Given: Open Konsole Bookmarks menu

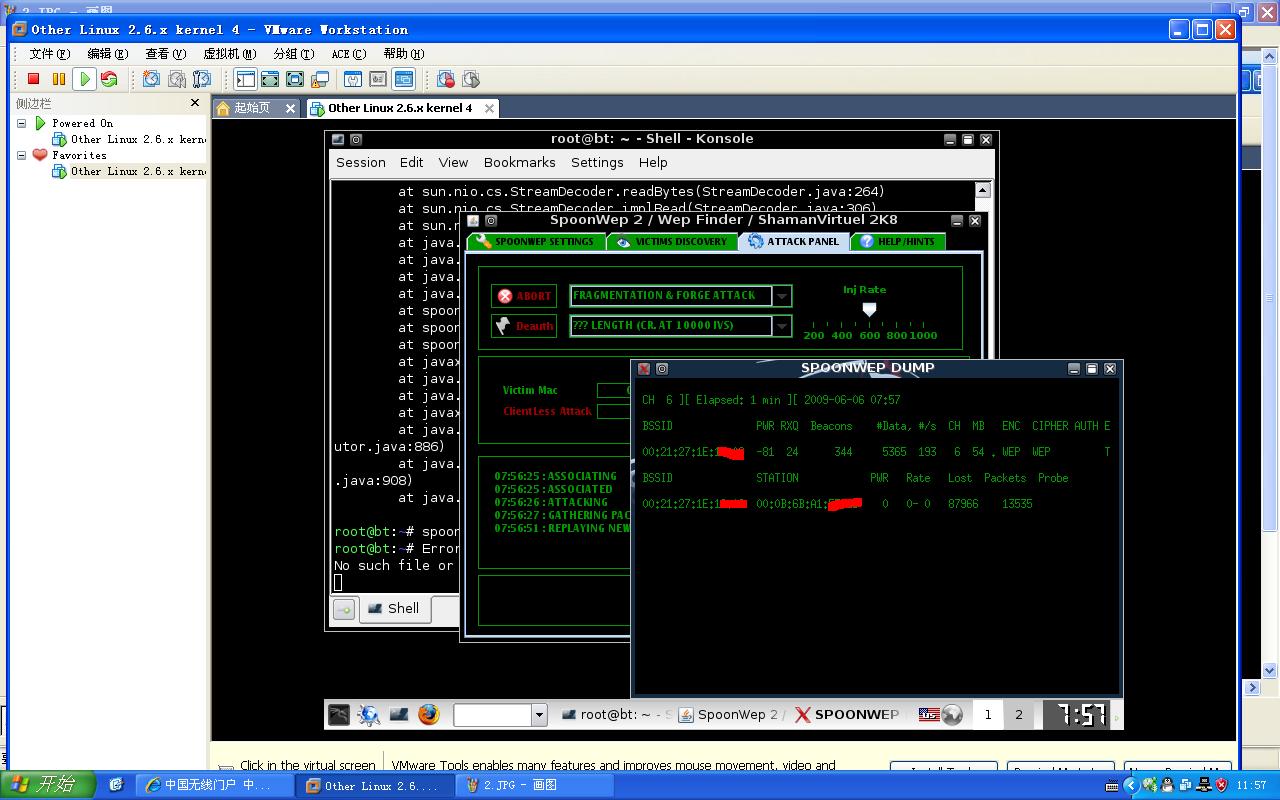Looking at the screenshot, I should [519, 162].
